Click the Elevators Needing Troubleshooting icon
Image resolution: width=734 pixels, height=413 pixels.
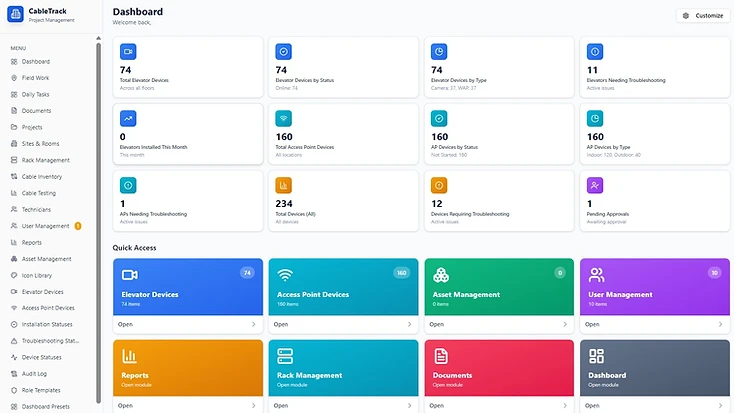click(595, 52)
